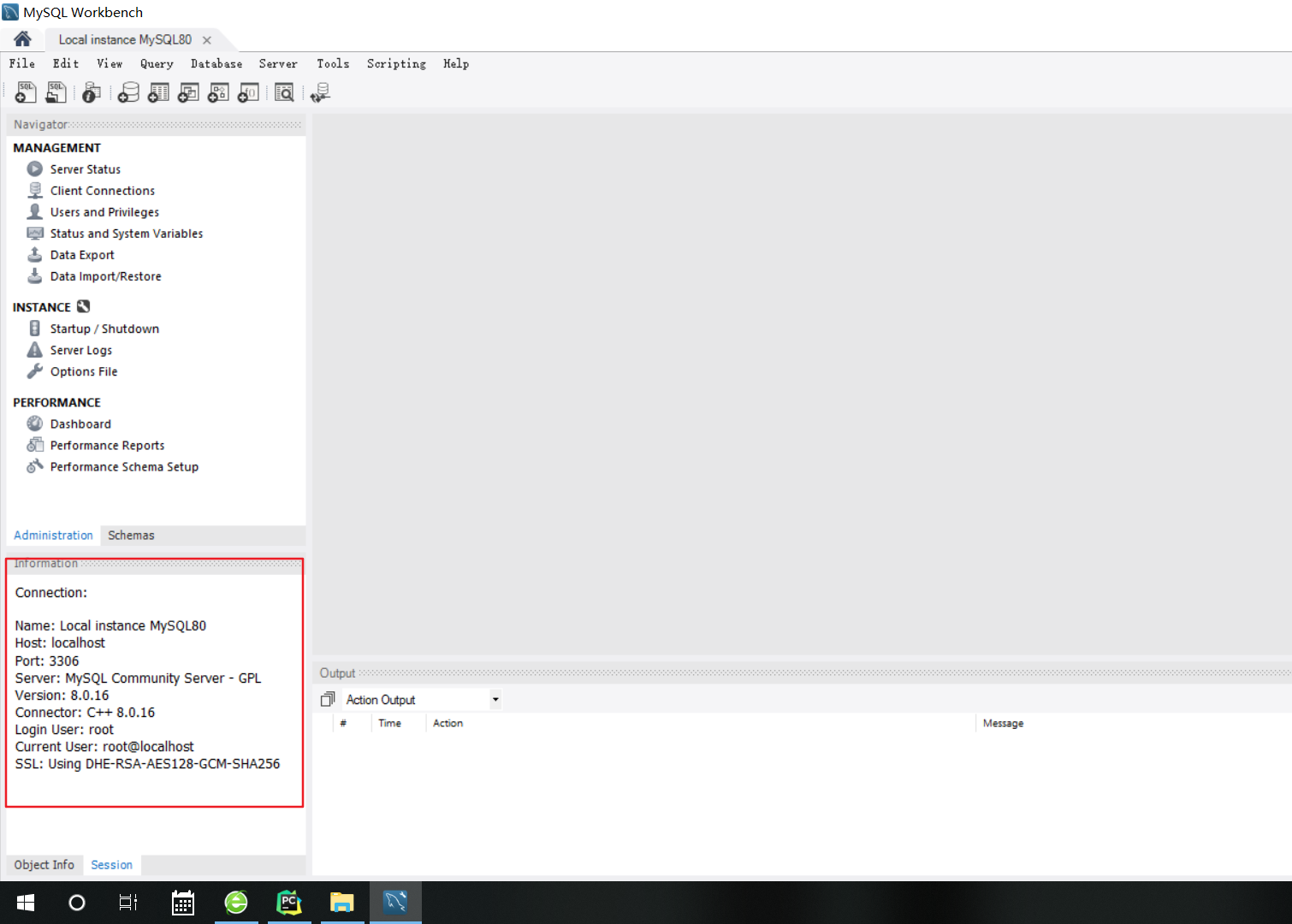1292x924 pixels.
Task: Click the # column header in Output
Action: pos(343,723)
